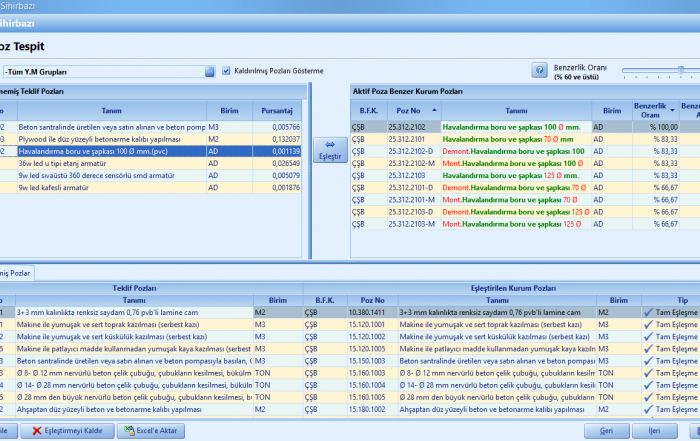Image resolution: width=700 pixels, height=441 pixels.
Task: Sort by the Poz No column in Benzer Kurum Pozları
Action: [408, 110]
